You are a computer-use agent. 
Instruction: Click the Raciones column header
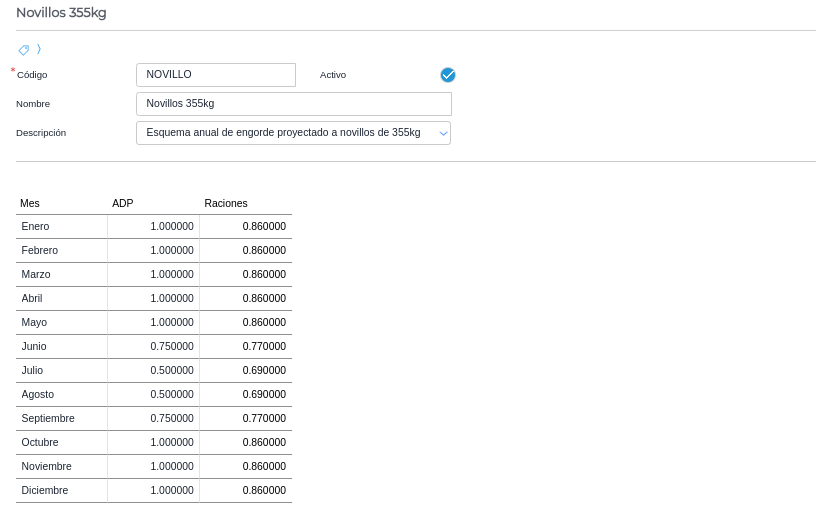tap(226, 203)
